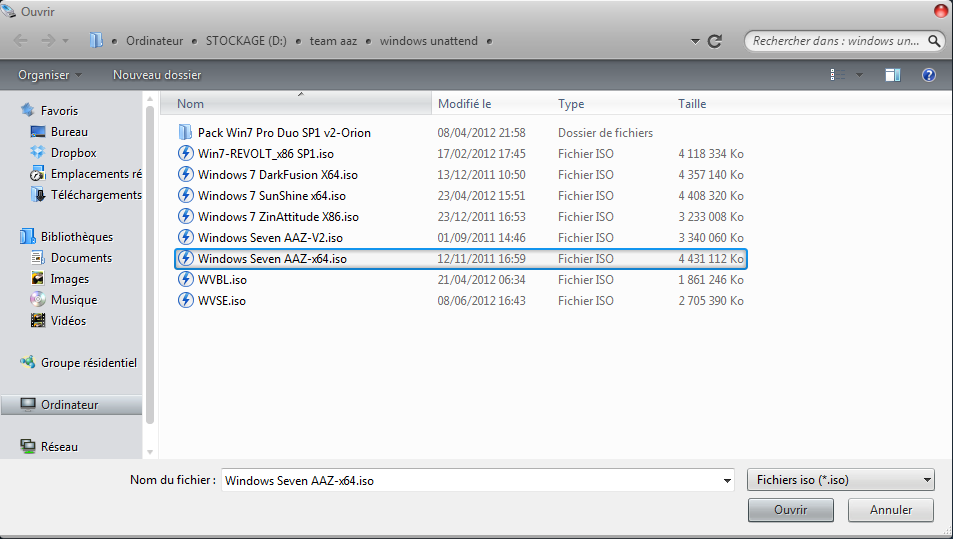Screen dimensions: 953x539
Task: Click size 1 861 246 Ko cell
Action: [711, 280]
